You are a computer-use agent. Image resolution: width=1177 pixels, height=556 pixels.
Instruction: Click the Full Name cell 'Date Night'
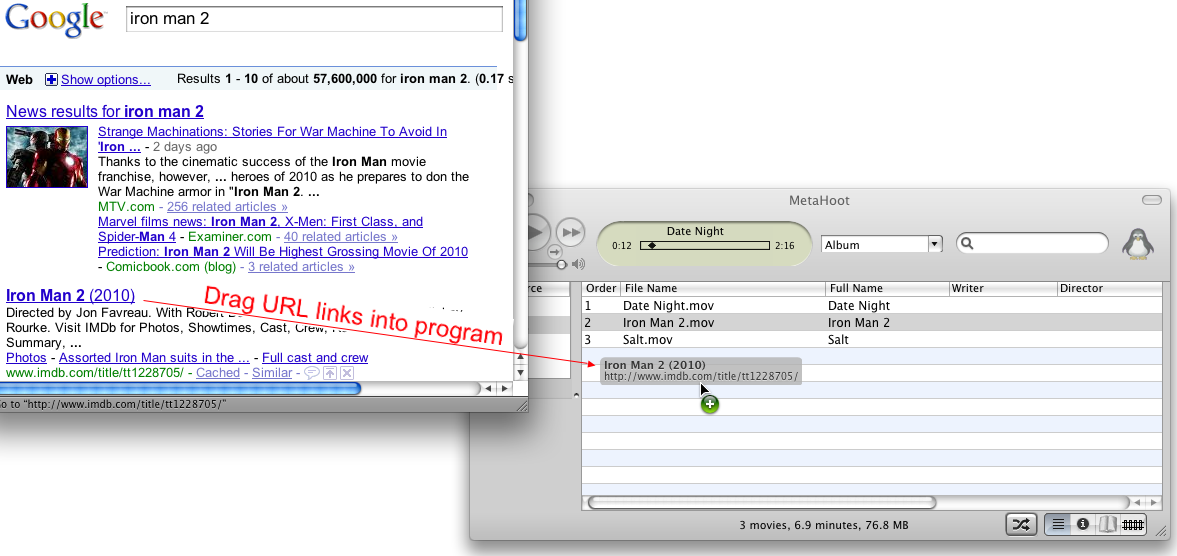coord(859,305)
